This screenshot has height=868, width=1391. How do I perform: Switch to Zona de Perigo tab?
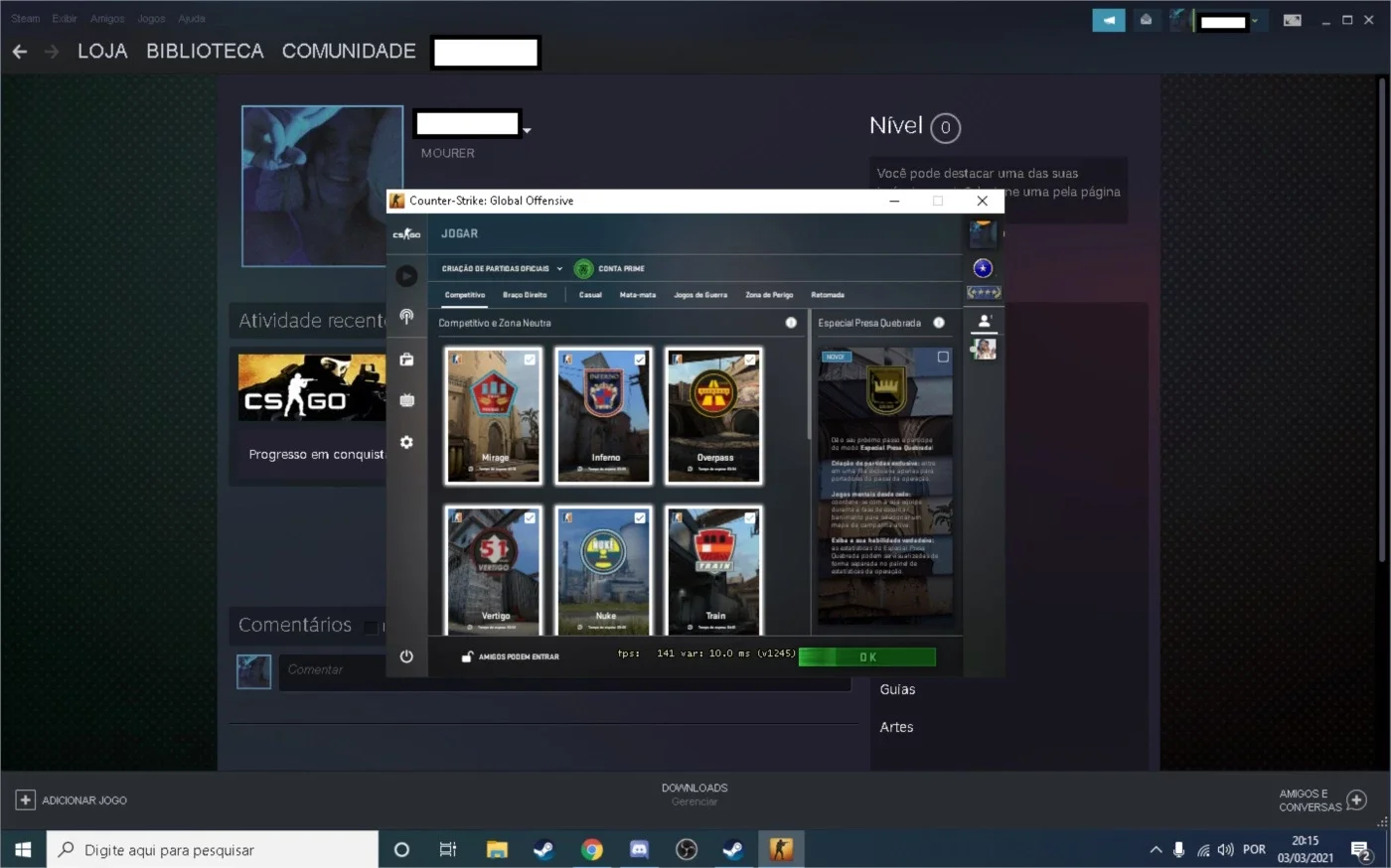(769, 295)
